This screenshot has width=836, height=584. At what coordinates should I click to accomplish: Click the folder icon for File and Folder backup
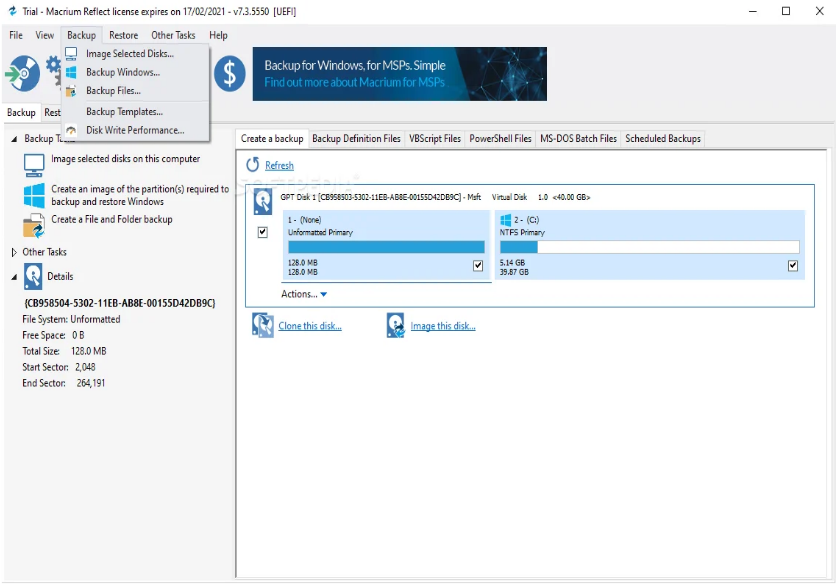34,226
